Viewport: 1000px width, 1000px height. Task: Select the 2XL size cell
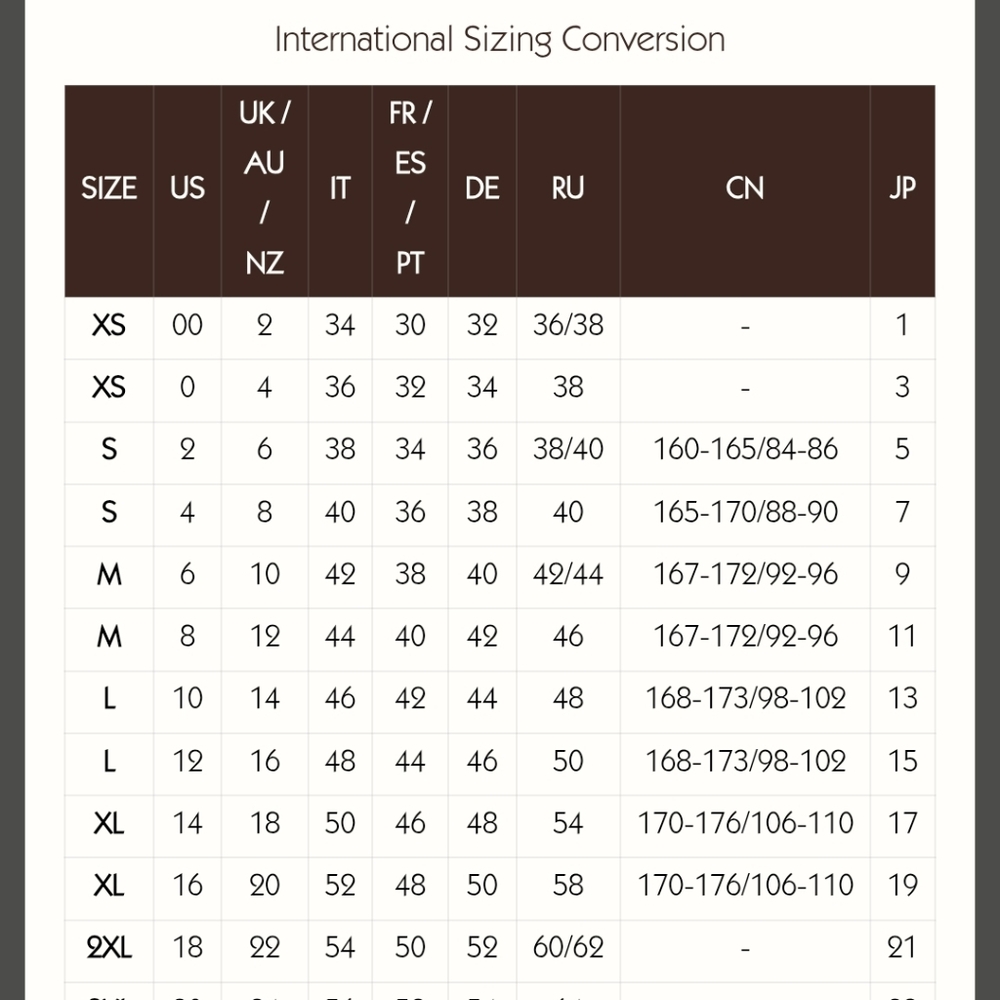[109, 947]
